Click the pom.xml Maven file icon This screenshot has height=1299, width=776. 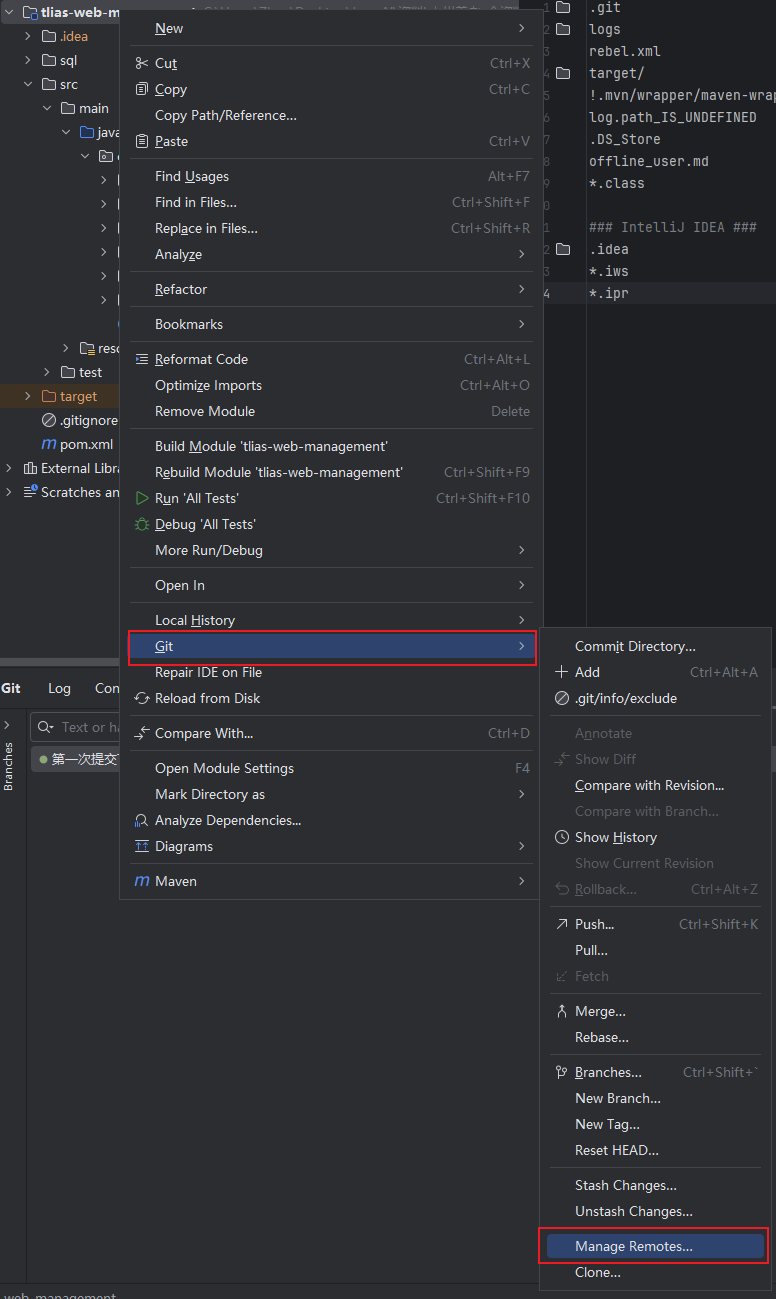click(49, 444)
